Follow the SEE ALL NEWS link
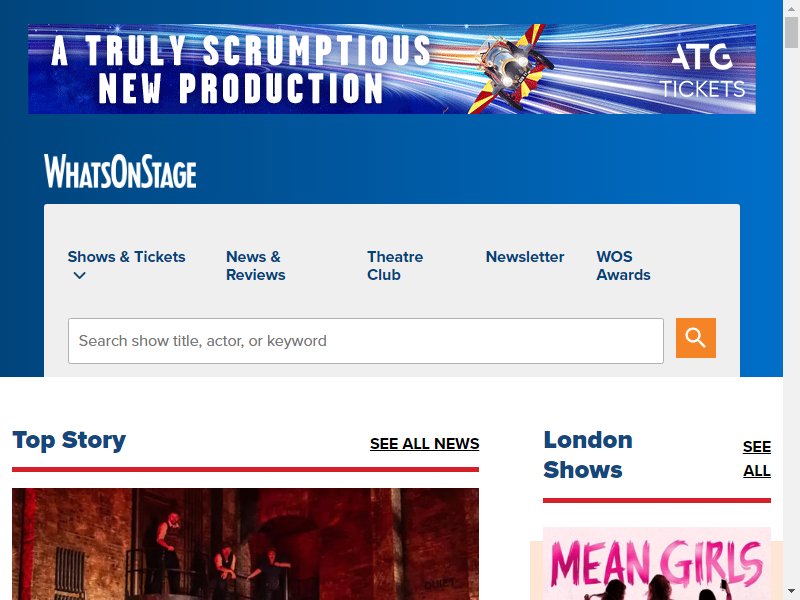Image resolution: width=800 pixels, height=600 pixels. (x=424, y=443)
